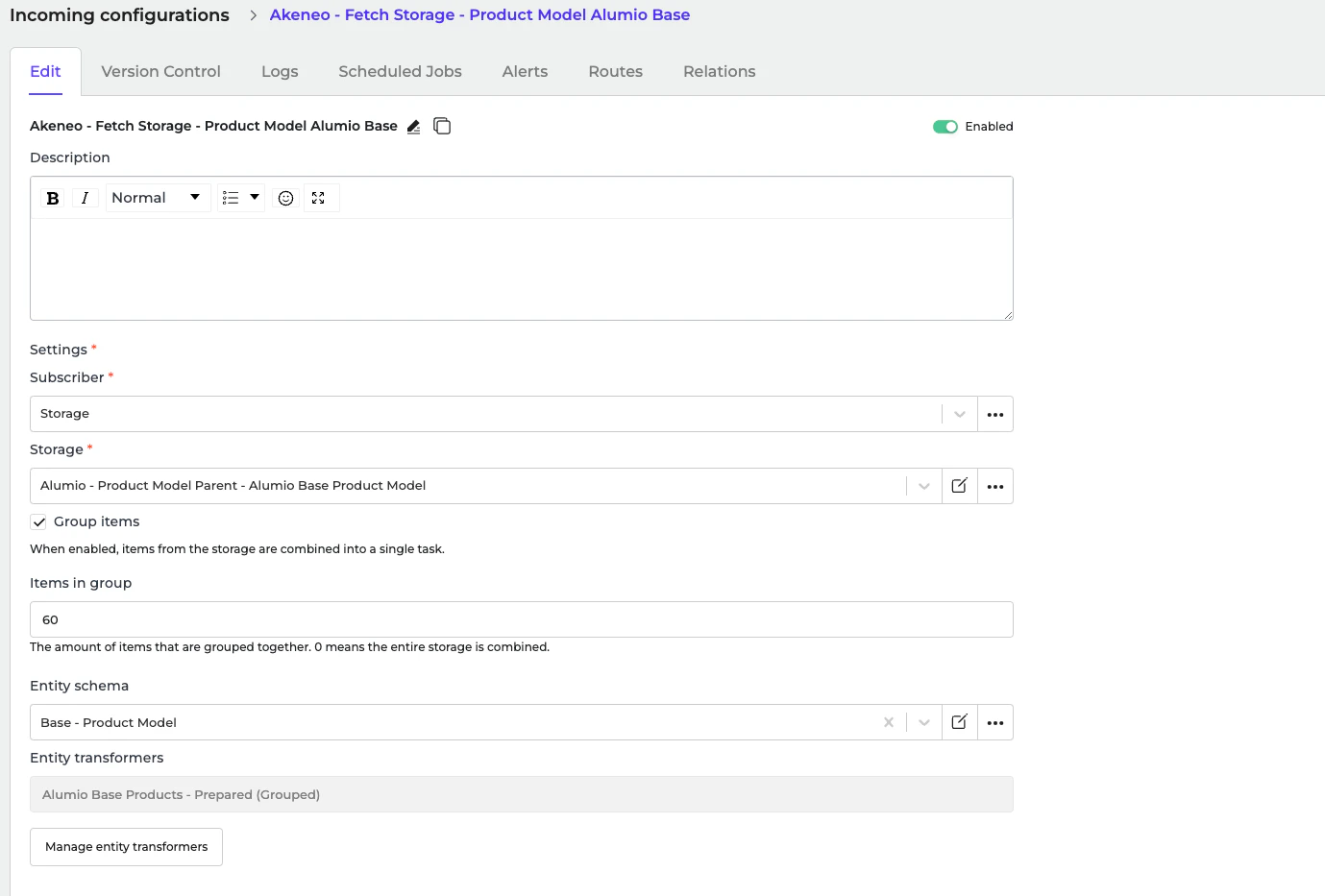Open the Logs tab
1325x896 pixels.
pos(280,71)
